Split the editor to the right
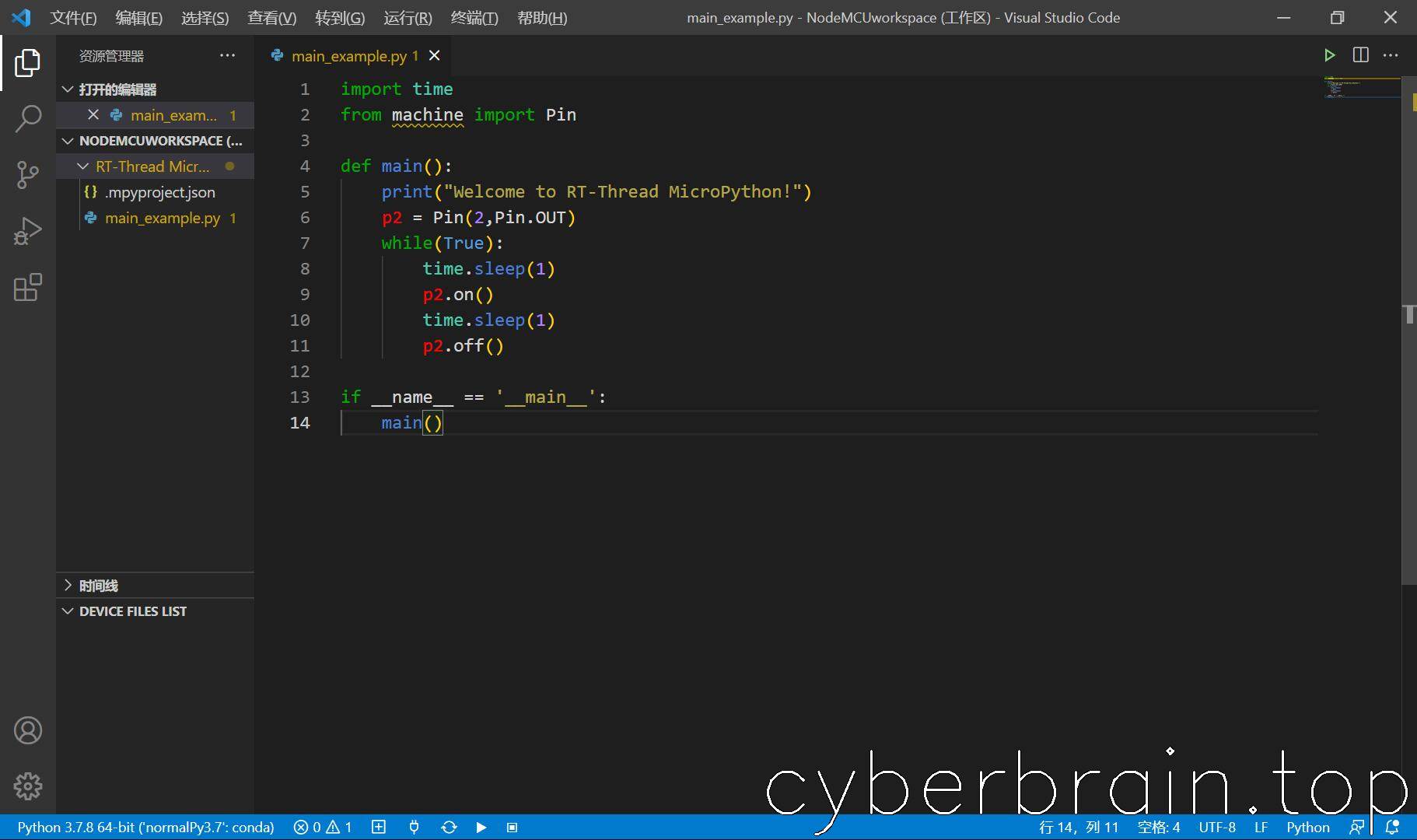The width and height of the screenshot is (1417, 840). pos(1361,55)
